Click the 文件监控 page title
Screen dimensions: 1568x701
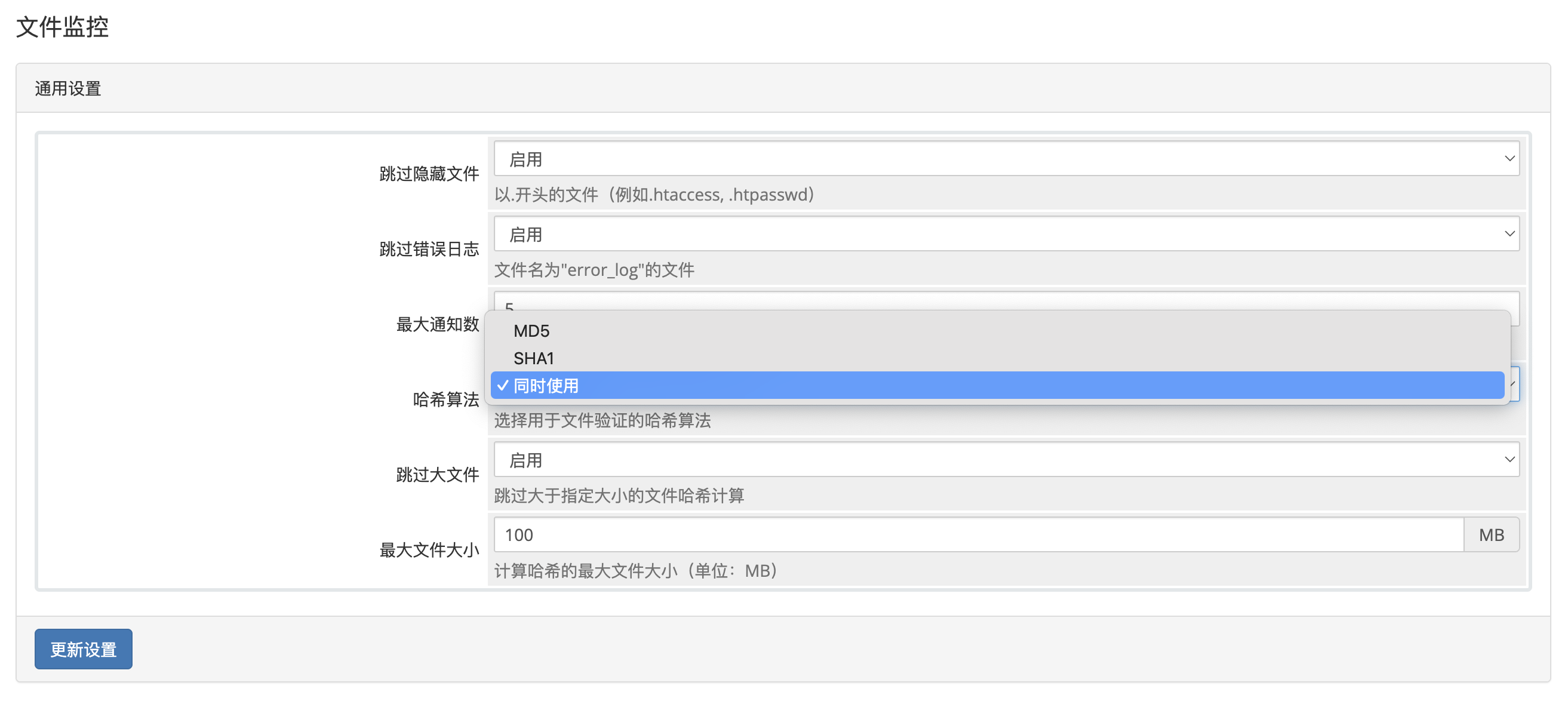tap(62, 27)
